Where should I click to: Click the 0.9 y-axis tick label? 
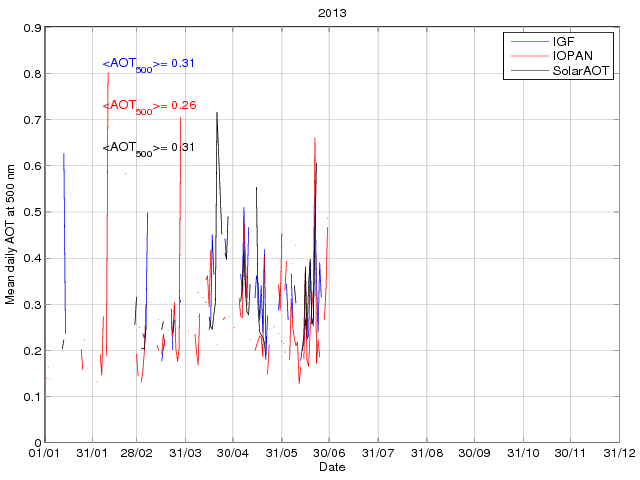31,28
